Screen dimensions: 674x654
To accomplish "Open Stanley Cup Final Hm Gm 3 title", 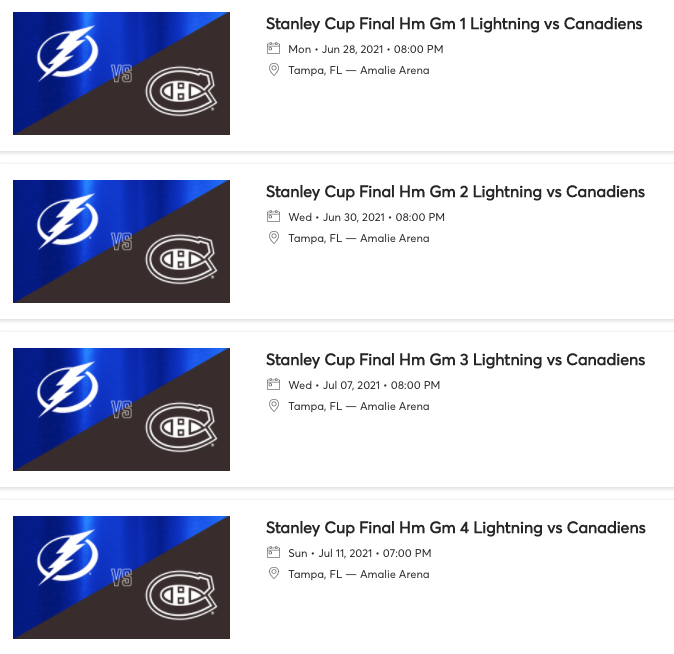I will tap(455, 360).
